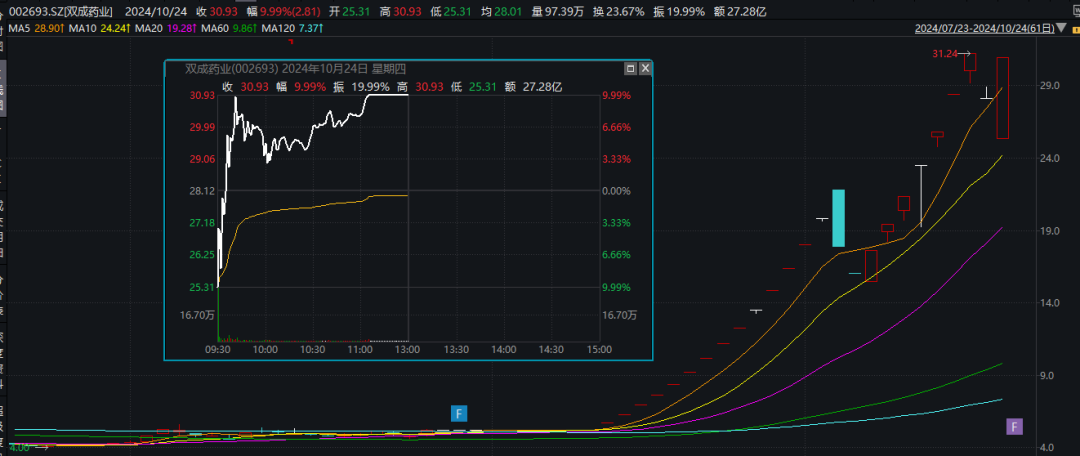This screenshot has width=1080, height=456.
Task: Click the latest tall red candlestick
Action: (x=1002, y=98)
